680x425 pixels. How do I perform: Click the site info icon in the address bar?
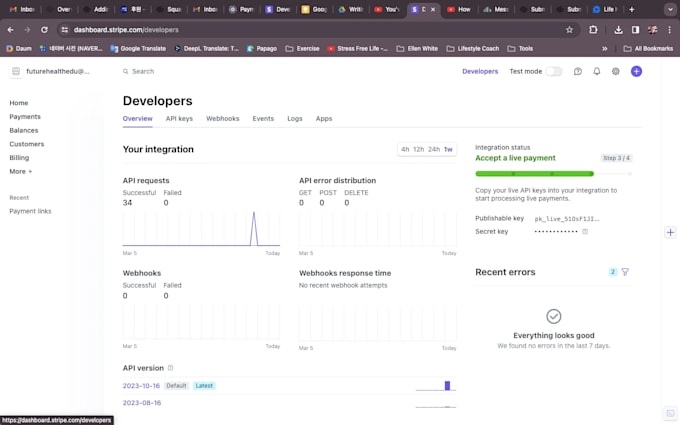tap(65, 30)
